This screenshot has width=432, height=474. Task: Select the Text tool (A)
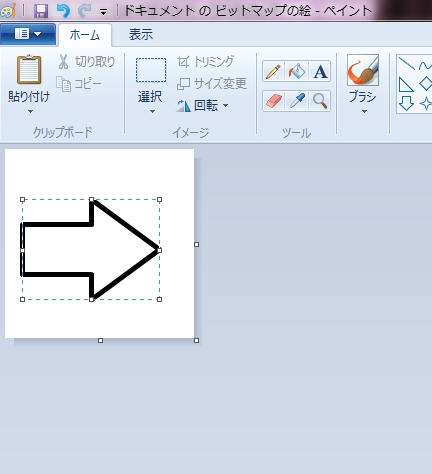(320, 71)
